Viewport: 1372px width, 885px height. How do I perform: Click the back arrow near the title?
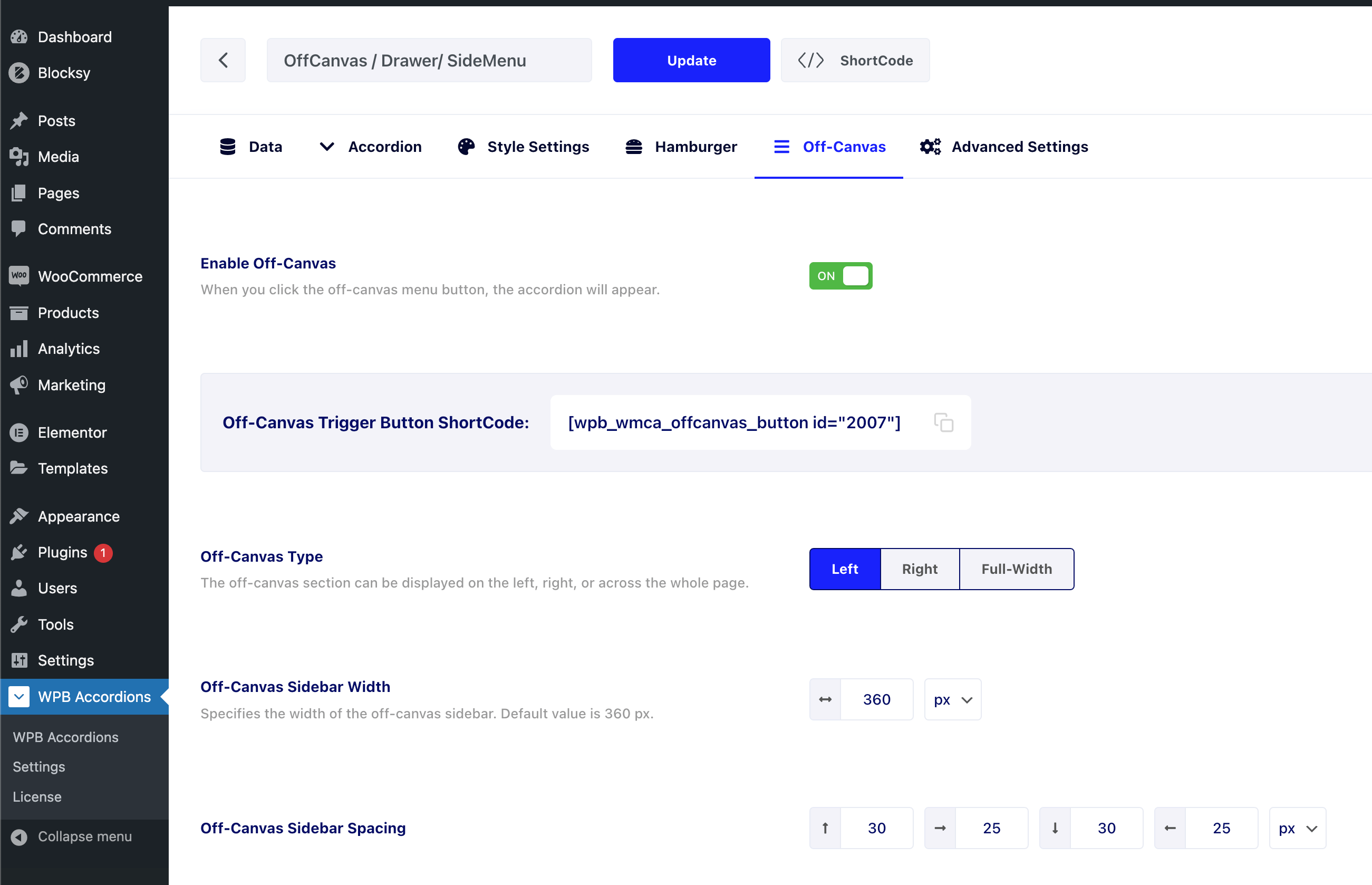[x=223, y=60]
